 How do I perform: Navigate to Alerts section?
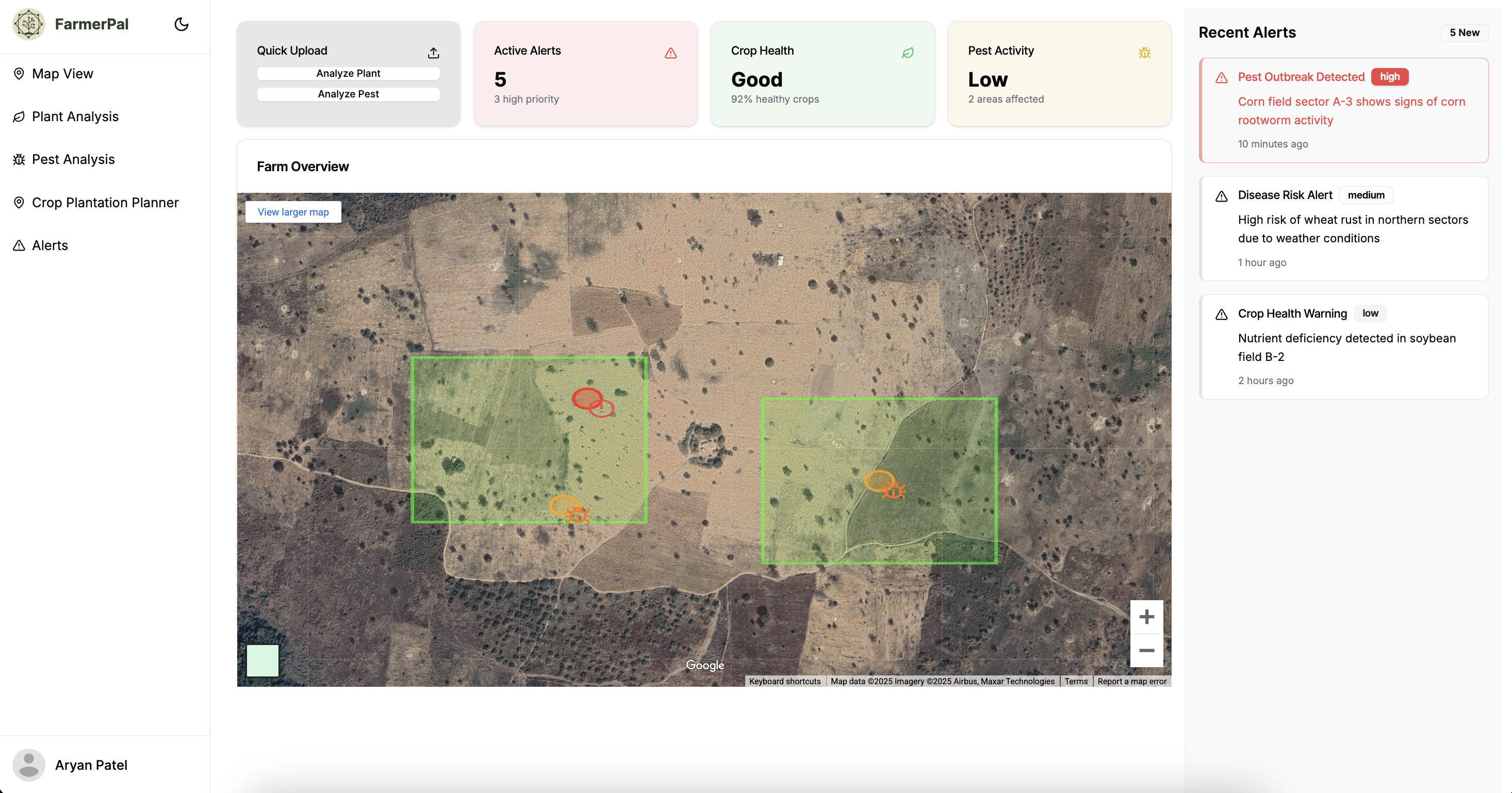[x=50, y=245]
